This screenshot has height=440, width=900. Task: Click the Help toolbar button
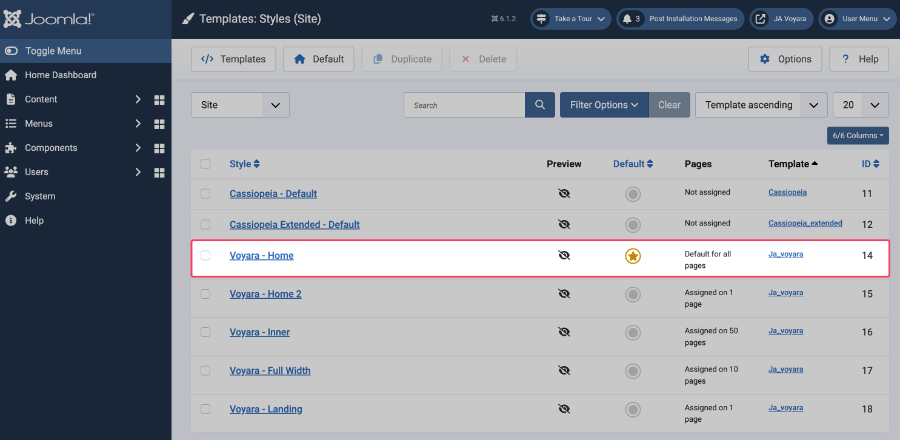pos(859,59)
